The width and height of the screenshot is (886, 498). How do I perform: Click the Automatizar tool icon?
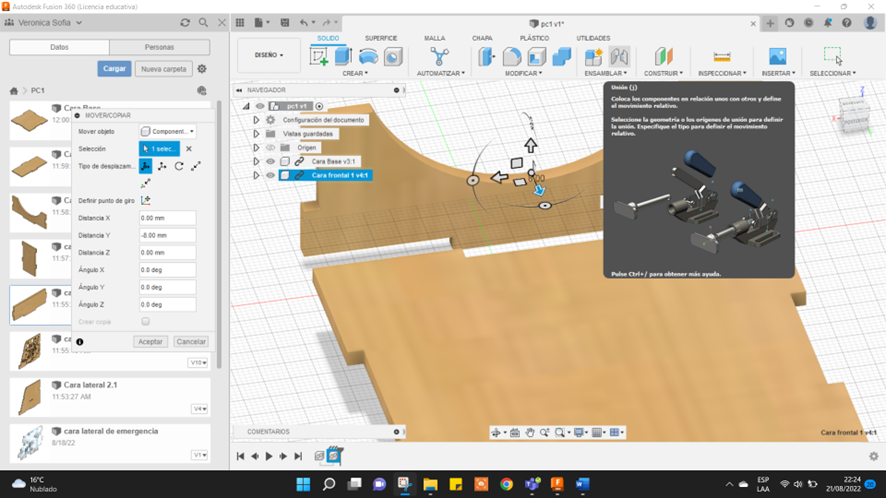pos(439,57)
